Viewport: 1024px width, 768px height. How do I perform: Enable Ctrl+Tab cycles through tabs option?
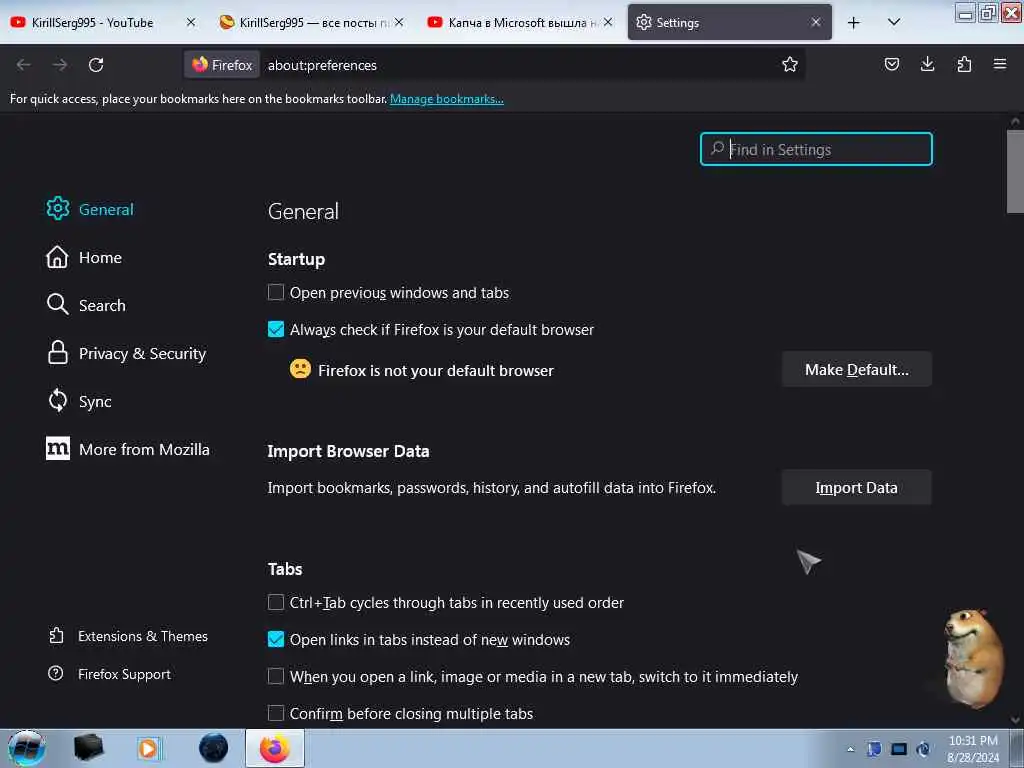(x=276, y=602)
